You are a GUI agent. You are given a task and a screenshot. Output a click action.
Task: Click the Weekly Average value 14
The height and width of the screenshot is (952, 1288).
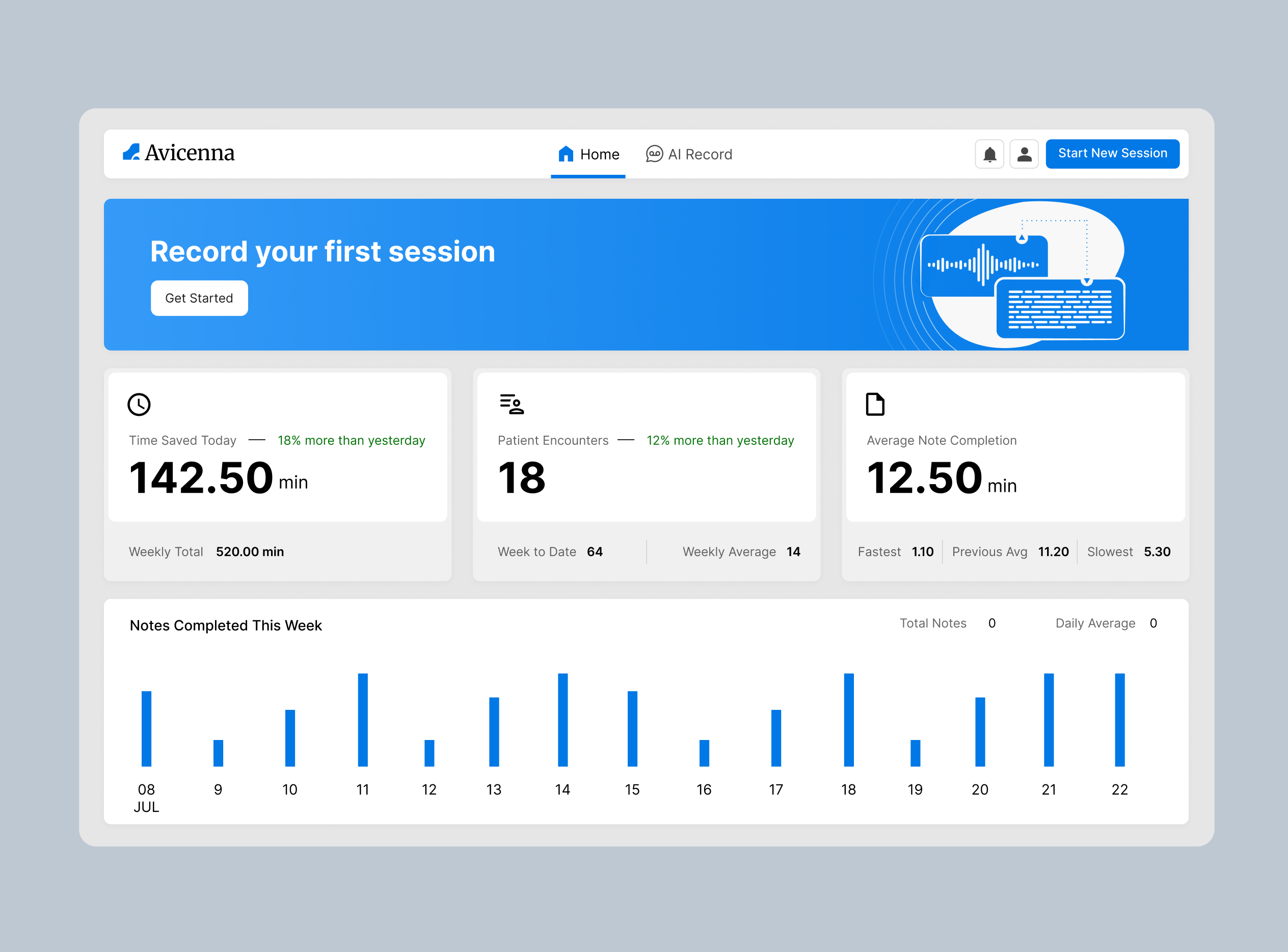click(793, 551)
